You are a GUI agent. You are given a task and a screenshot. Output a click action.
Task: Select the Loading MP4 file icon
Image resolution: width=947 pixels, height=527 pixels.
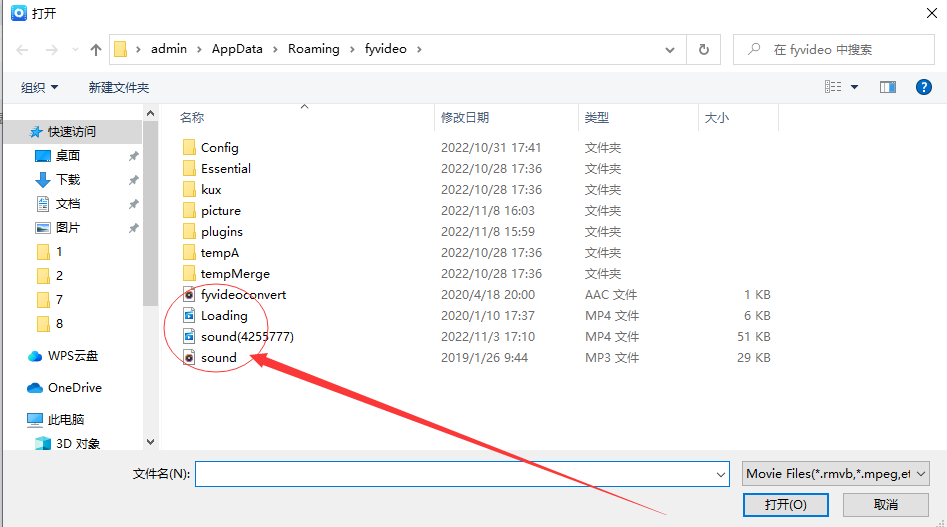tap(189, 316)
